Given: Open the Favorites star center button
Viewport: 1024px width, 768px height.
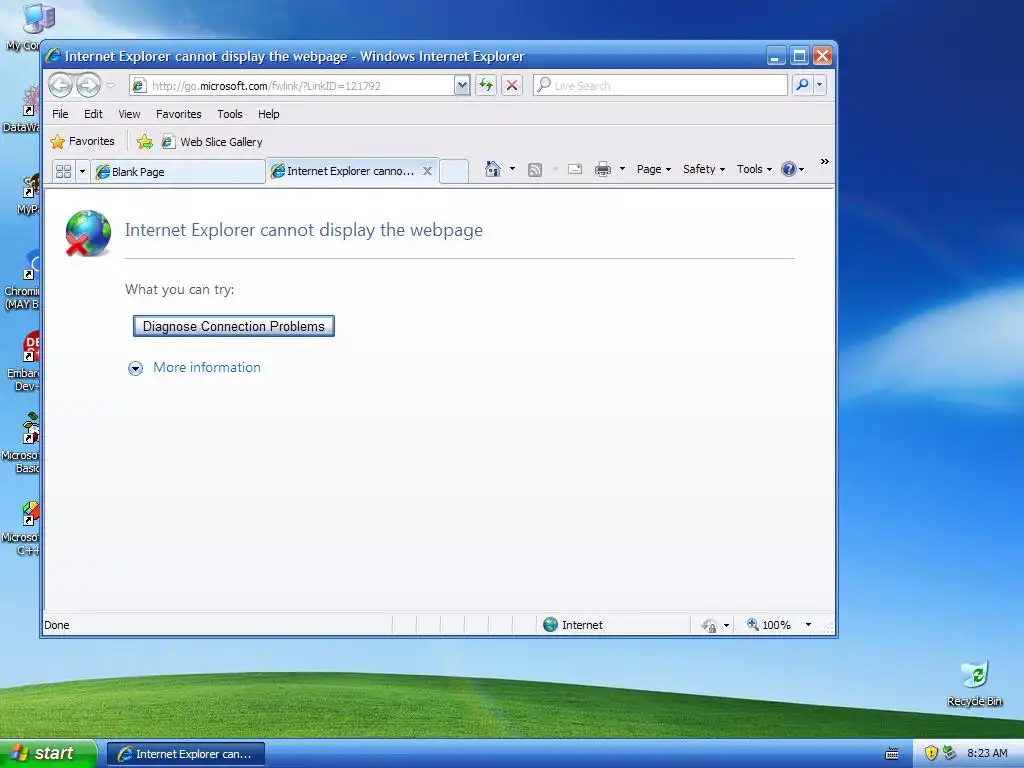Looking at the screenshot, I should [x=82, y=141].
